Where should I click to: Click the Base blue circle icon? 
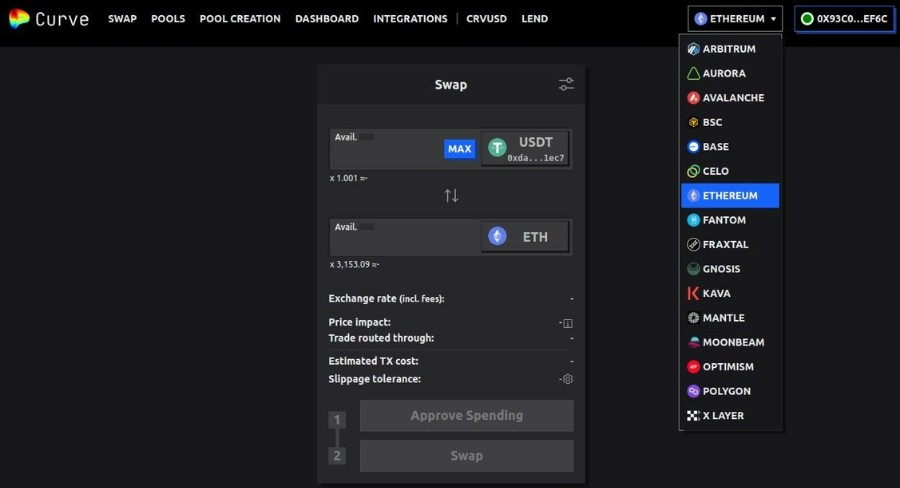point(693,146)
